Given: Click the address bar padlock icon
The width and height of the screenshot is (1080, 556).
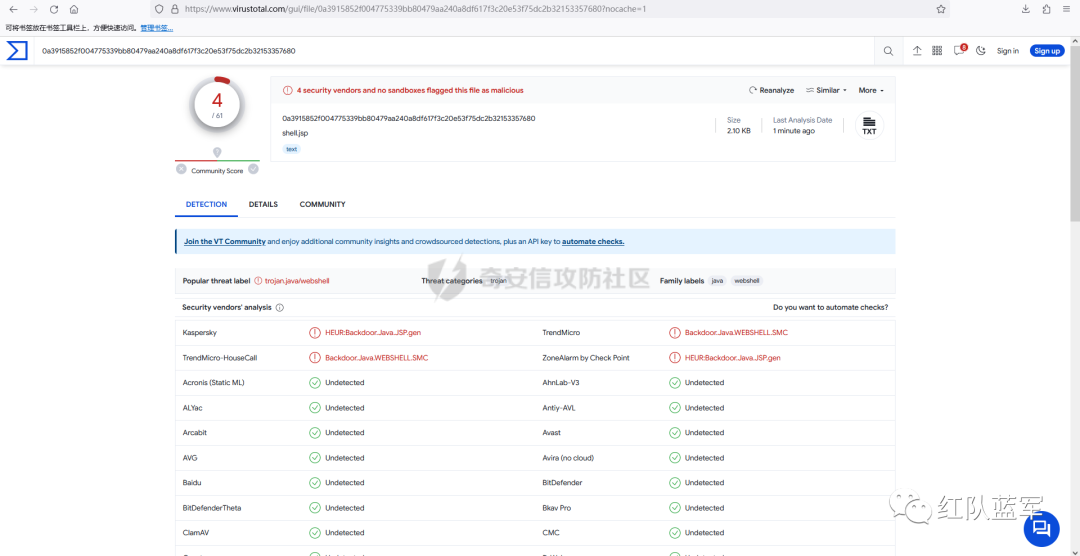Looking at the screenshot, I should click(x=174, y=10).
